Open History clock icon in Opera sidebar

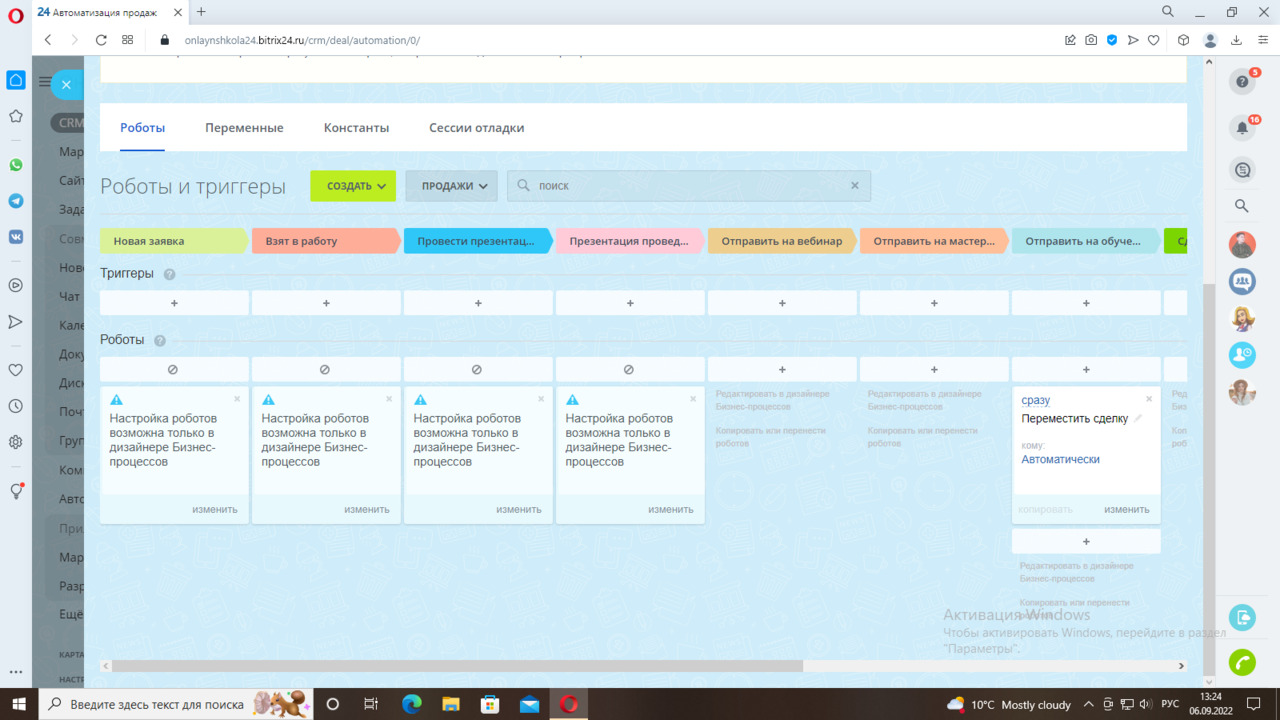tap(16, 406)
